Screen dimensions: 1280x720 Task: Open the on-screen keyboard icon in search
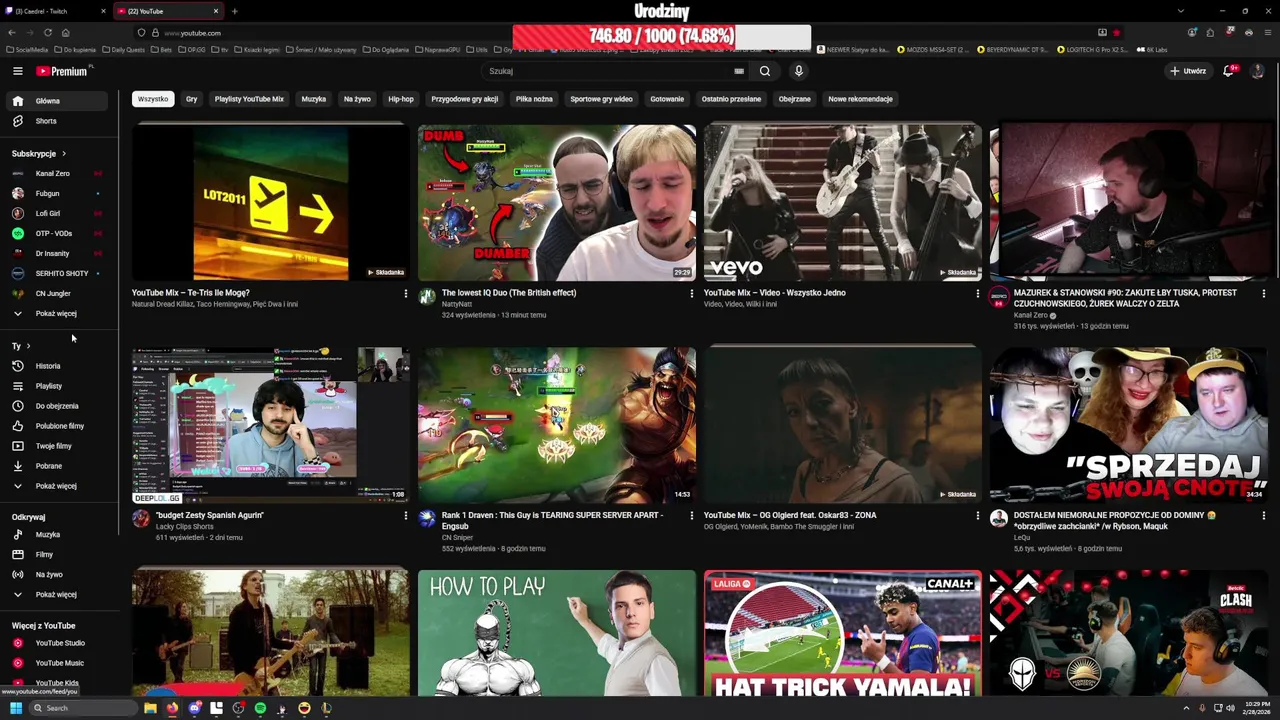tap(739, 71)
